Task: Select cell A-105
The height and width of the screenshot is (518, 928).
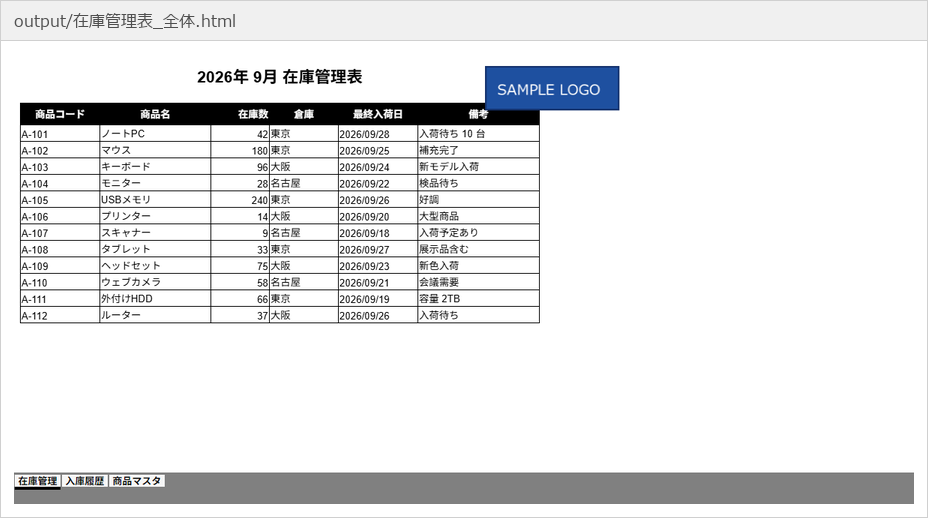Action: (x=60, y=200)
